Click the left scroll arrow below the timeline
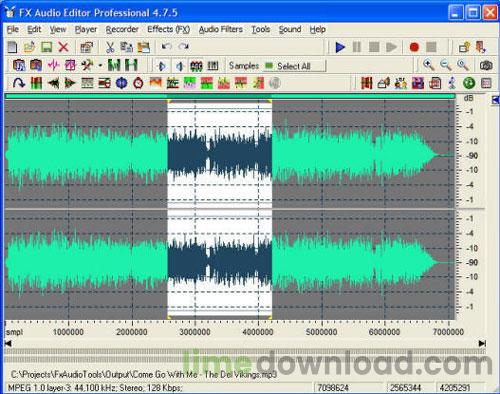 (x=8, y=344)
